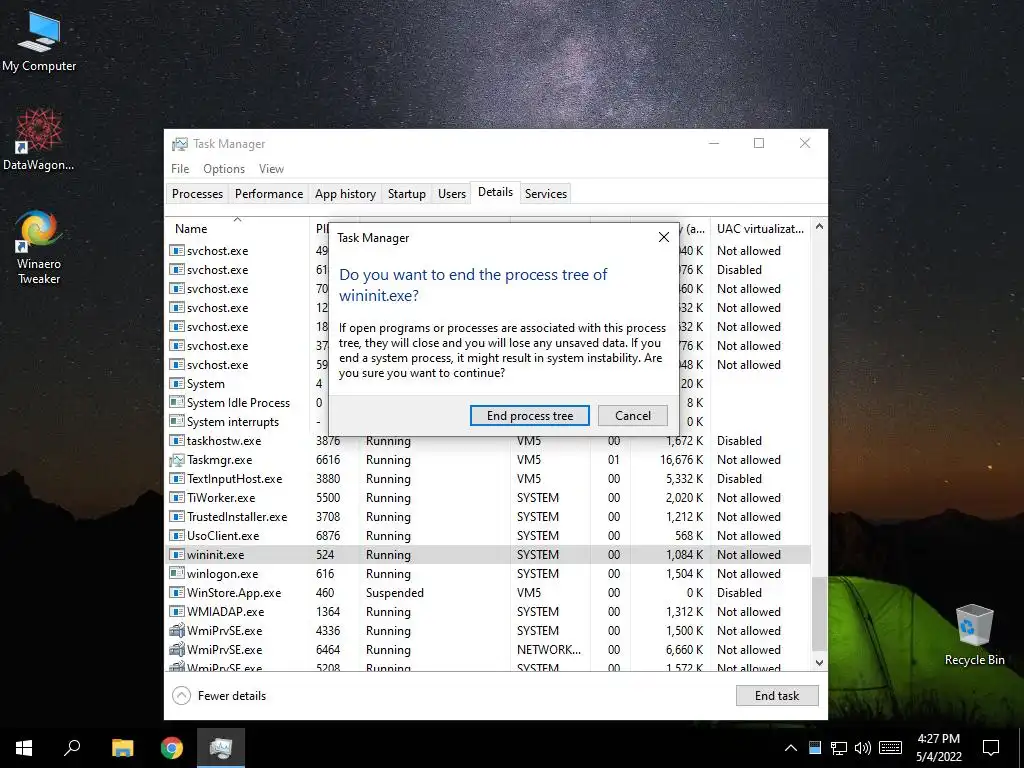The width and height of the screenshot is (1024, 768).
Task: Select WmiPrvSE.exe icon with PID 4336
Action: 176,631
